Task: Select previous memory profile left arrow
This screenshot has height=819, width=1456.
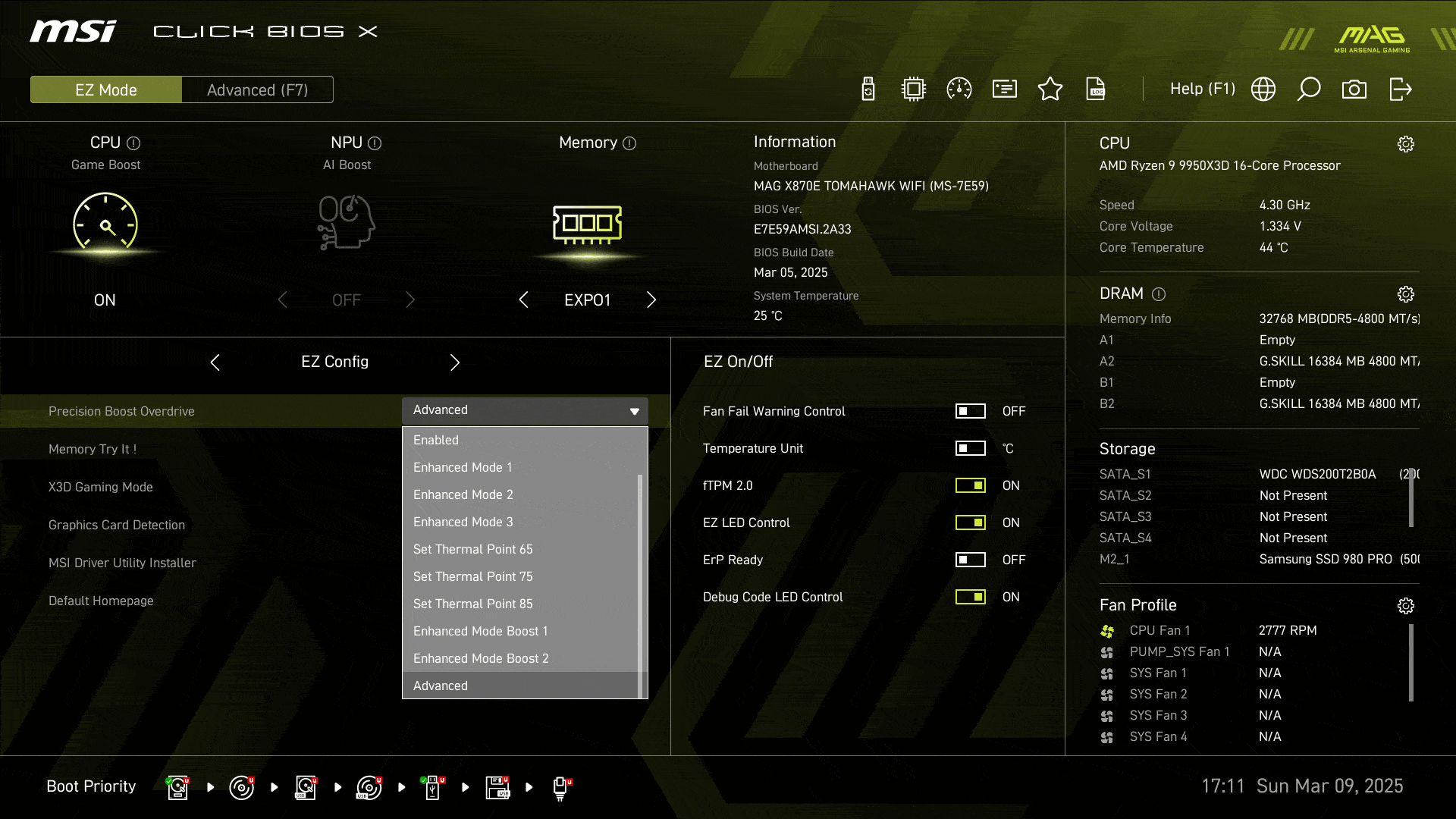Action: pyautogui.click(x=523, y=300)
